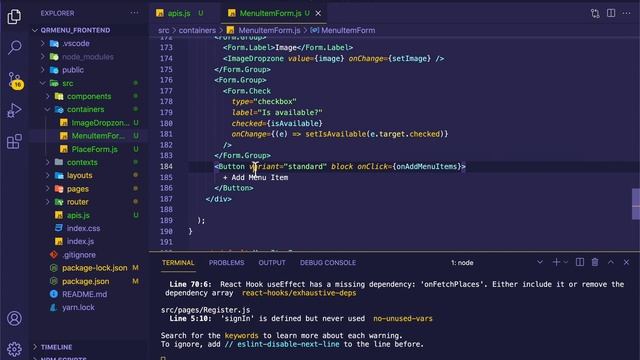
Task: Close the MenuItemForm.js tab
Action: (318, 13)
